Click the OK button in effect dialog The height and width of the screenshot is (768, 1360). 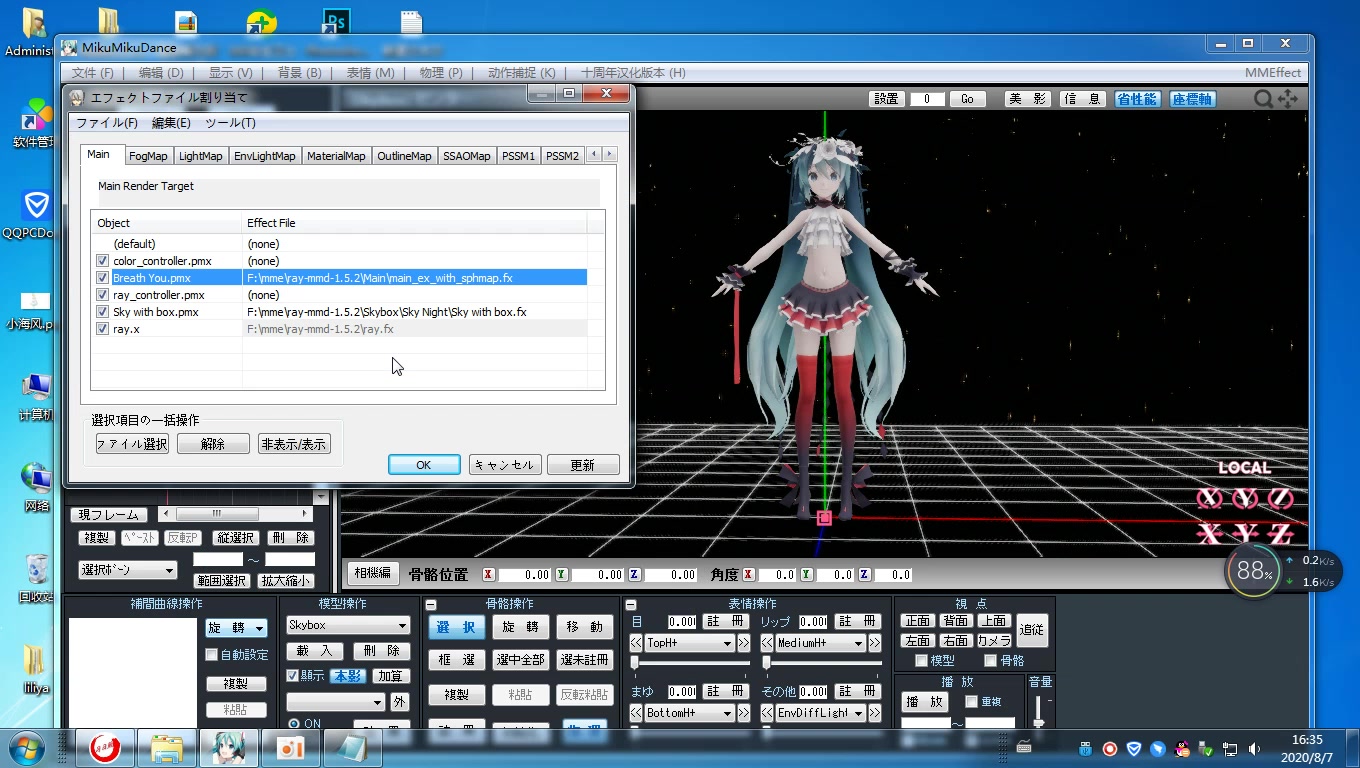pyautogui.click(x=424, y=465)
